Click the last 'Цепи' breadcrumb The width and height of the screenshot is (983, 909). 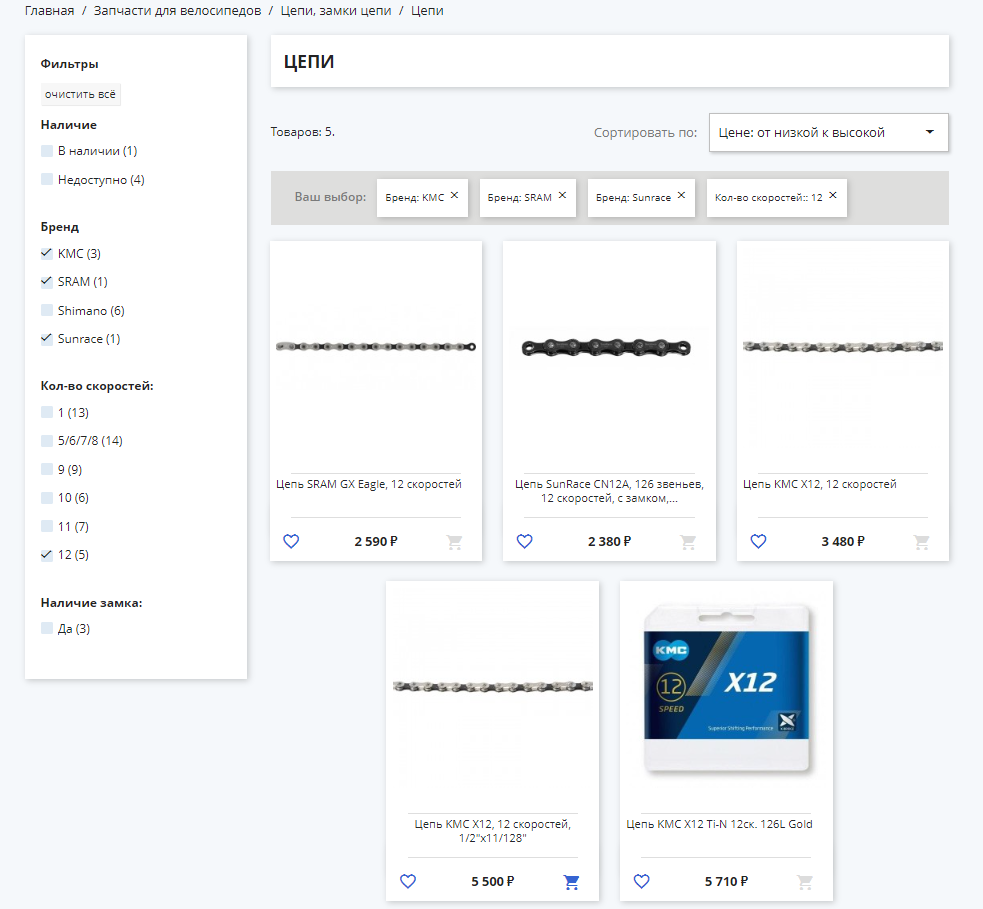pos(428,11)
